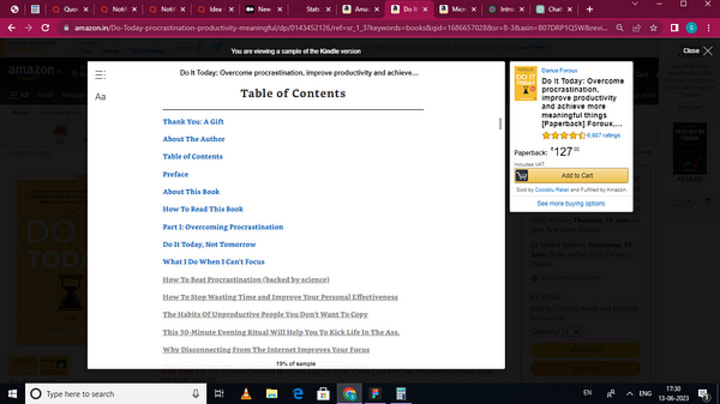
Task: Open How To Beat Procrastination (backed by science)
Action: tap(246, 280)
